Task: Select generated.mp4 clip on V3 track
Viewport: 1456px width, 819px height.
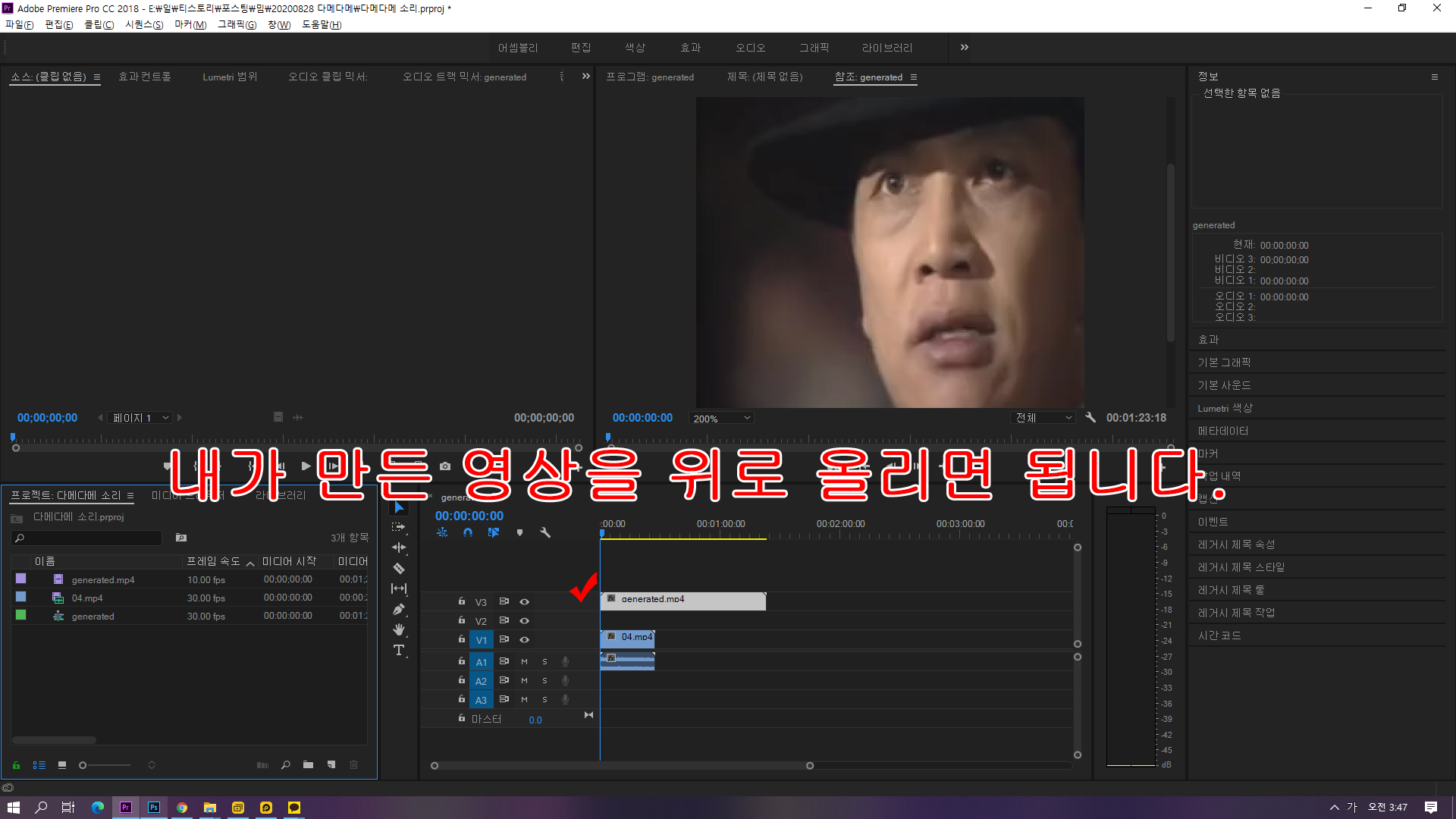Action: (x=682, y=601)
